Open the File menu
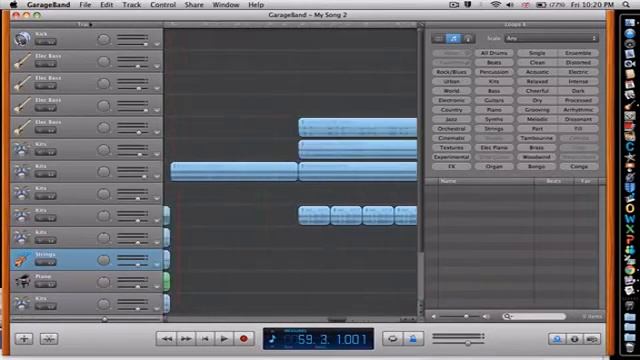This screenshot has height=360, width=640. click(85, 5)
